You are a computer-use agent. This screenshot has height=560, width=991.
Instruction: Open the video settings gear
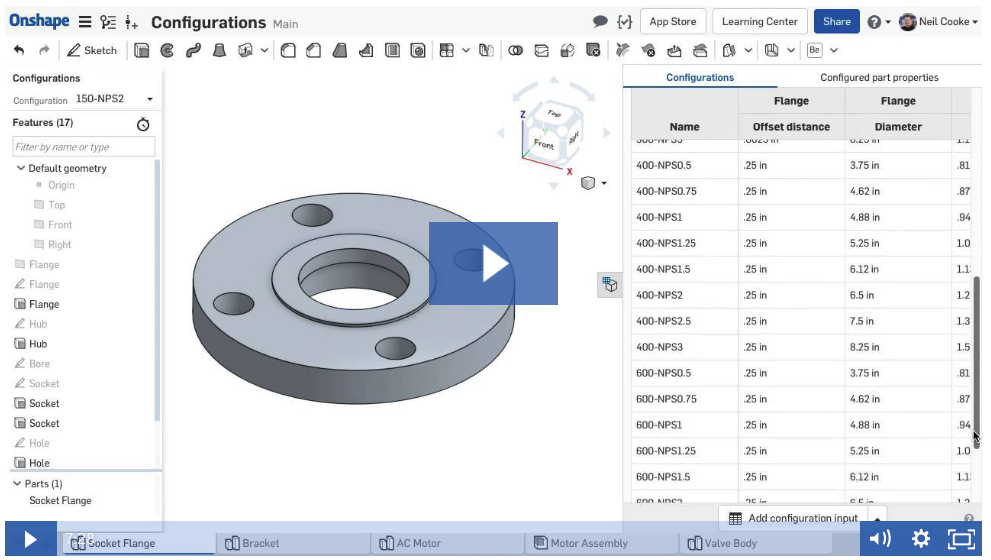pyautogui.click(x=921, y=540)
